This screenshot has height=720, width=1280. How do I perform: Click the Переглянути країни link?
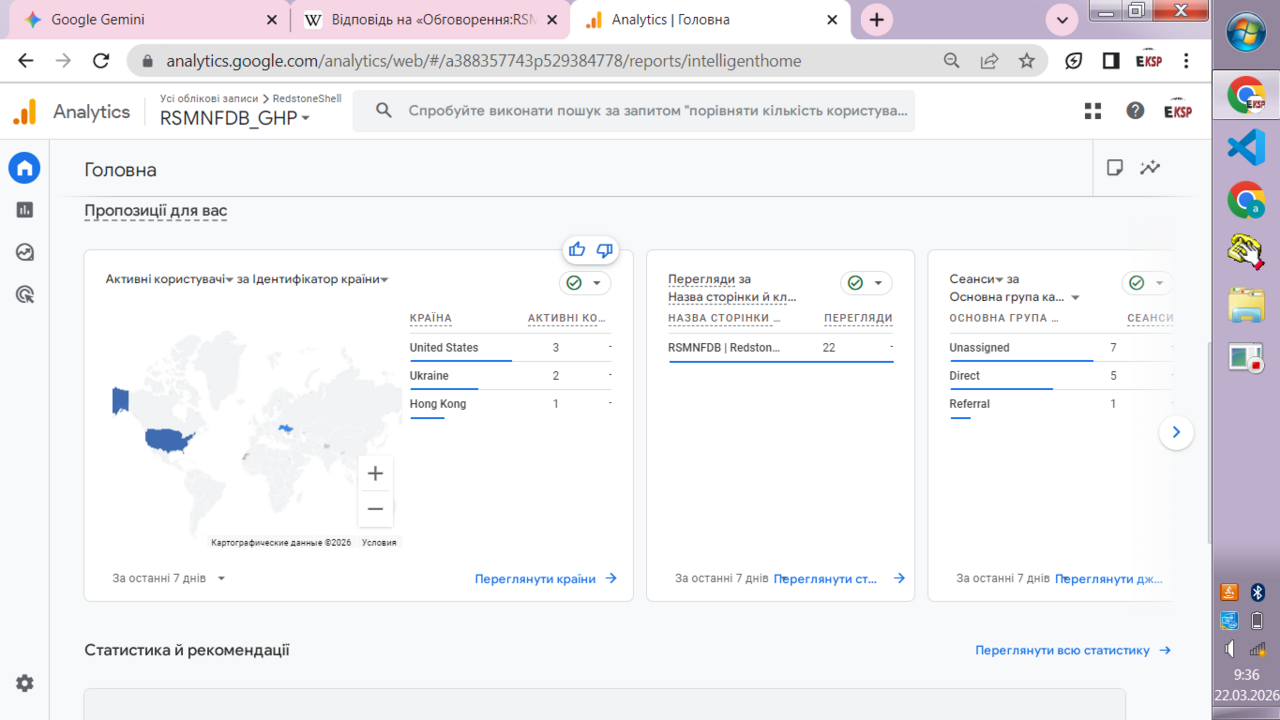coord(546,578)
